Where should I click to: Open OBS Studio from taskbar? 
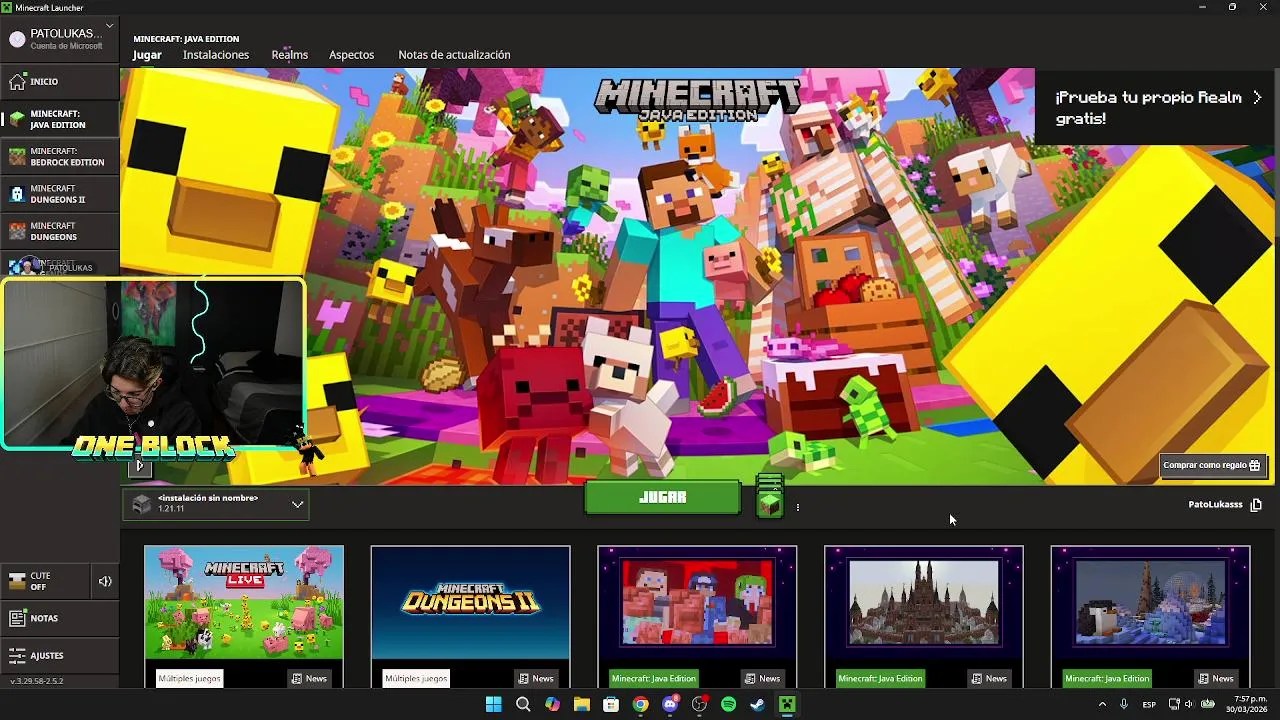click(699, 705)
